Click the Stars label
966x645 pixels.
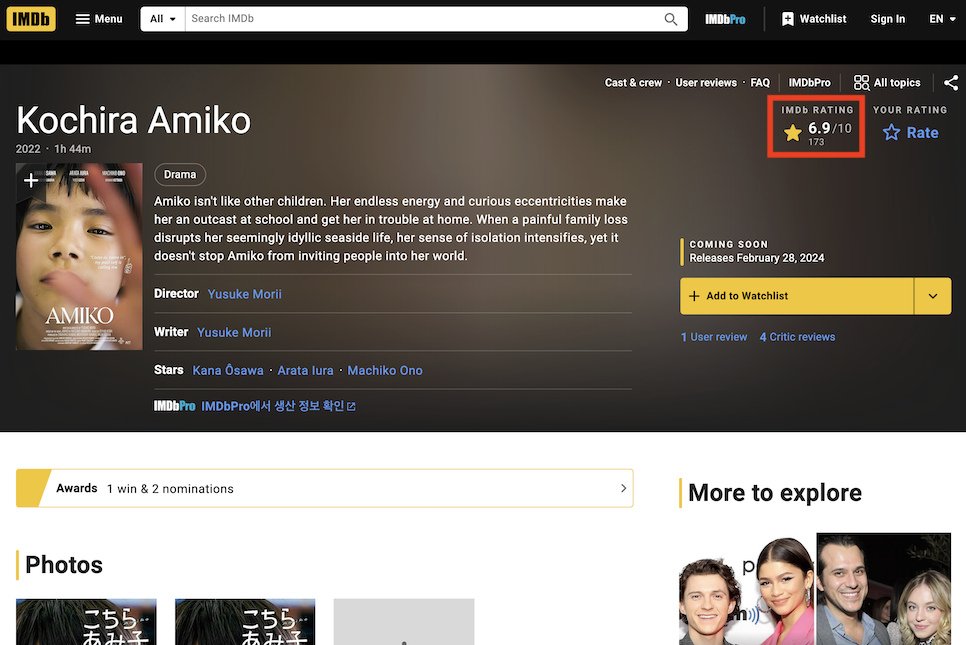(x=169, y=370)
